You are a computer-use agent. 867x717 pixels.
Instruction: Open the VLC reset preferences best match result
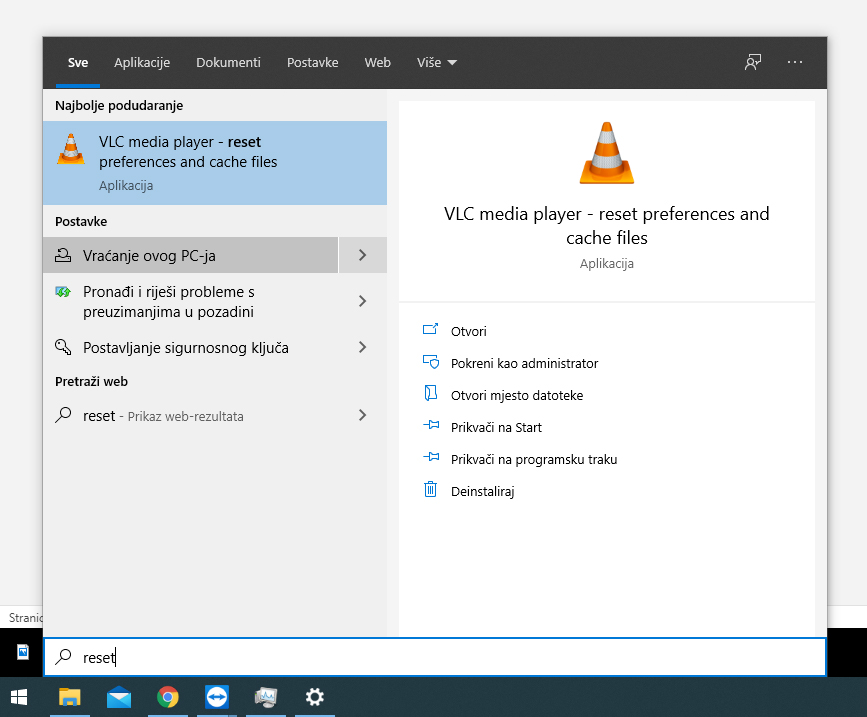coord(215,163)
